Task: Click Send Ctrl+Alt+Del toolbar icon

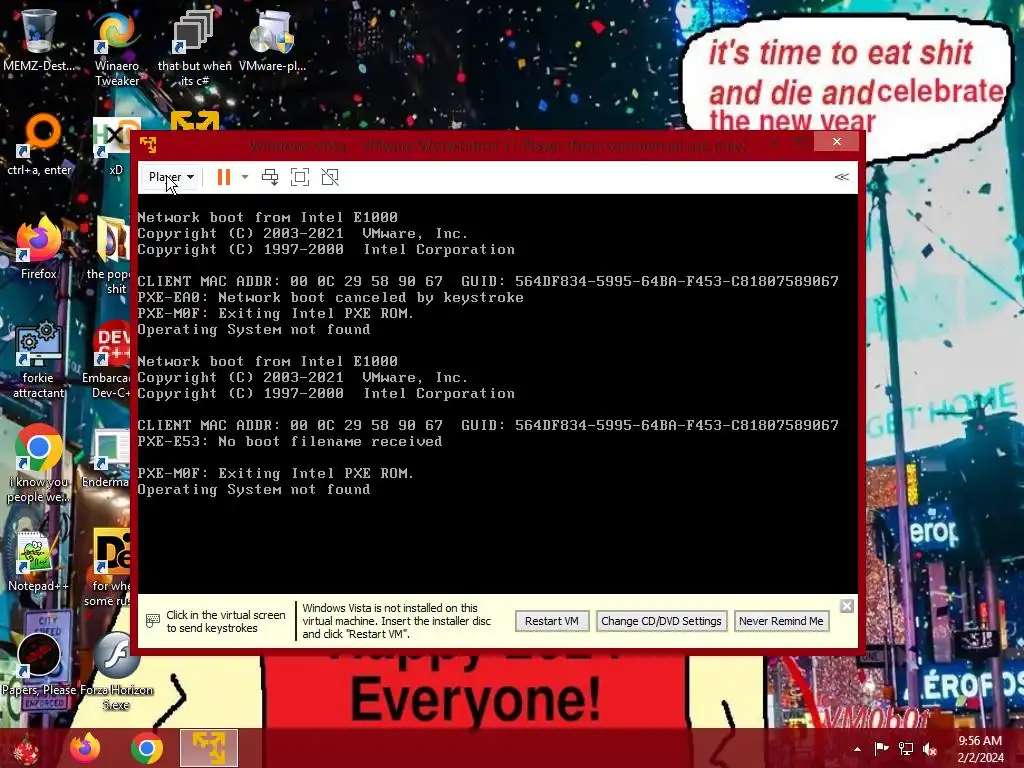Action: coord(270,177)
